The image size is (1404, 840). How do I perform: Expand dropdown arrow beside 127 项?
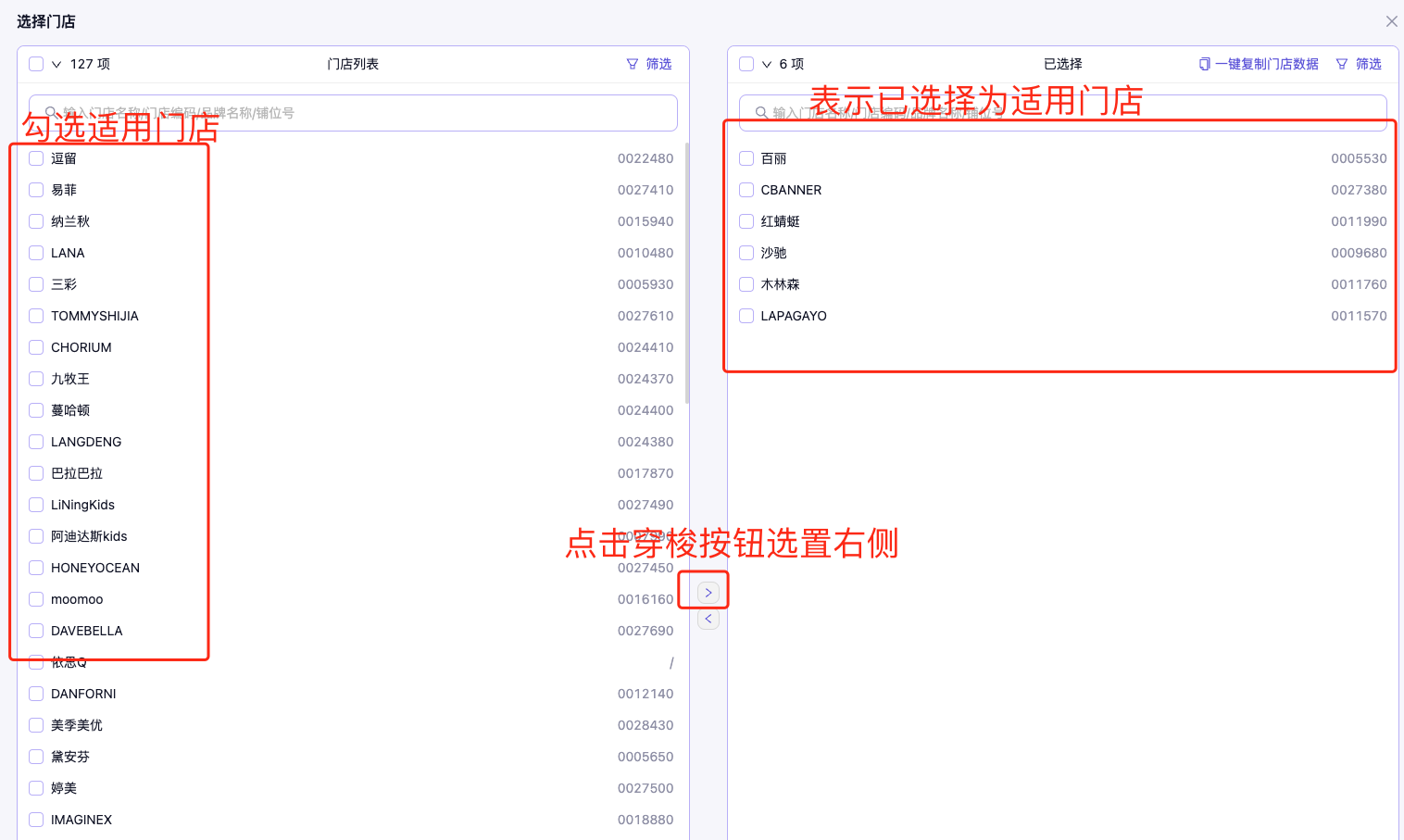pyautogui.click(x=56, y=65)
